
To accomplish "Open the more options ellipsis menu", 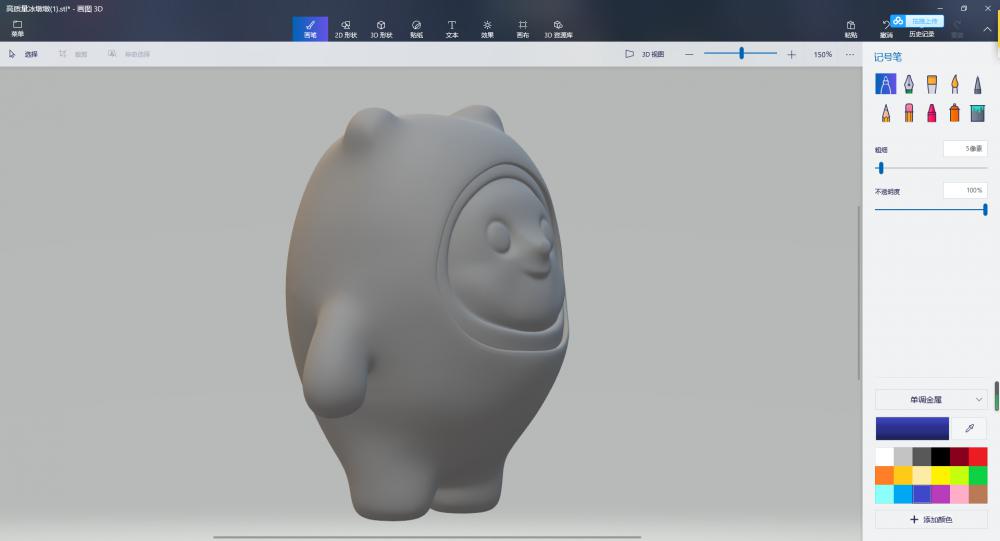I will tap(850, 54).
